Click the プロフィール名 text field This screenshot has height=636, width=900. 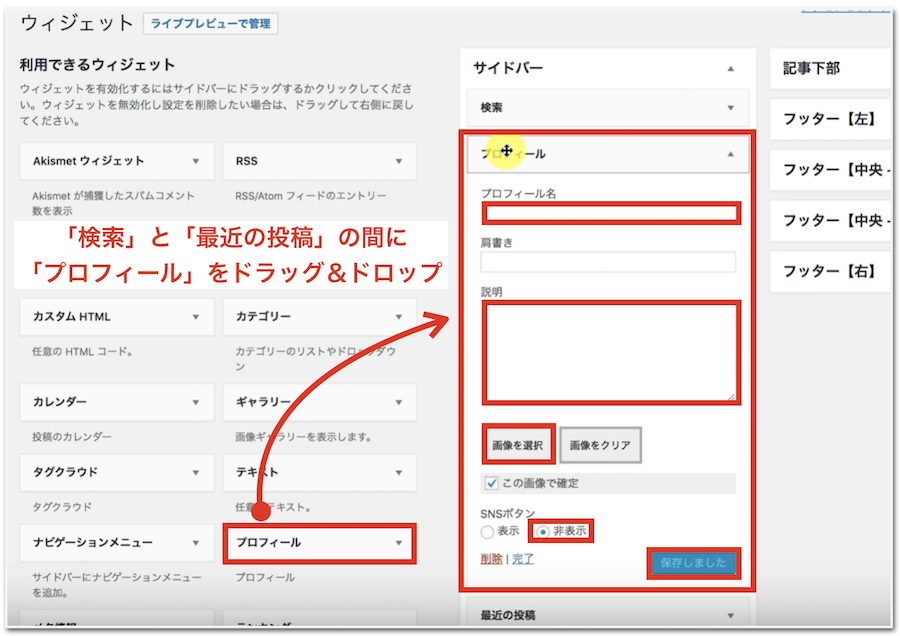(x=610, y=213)
